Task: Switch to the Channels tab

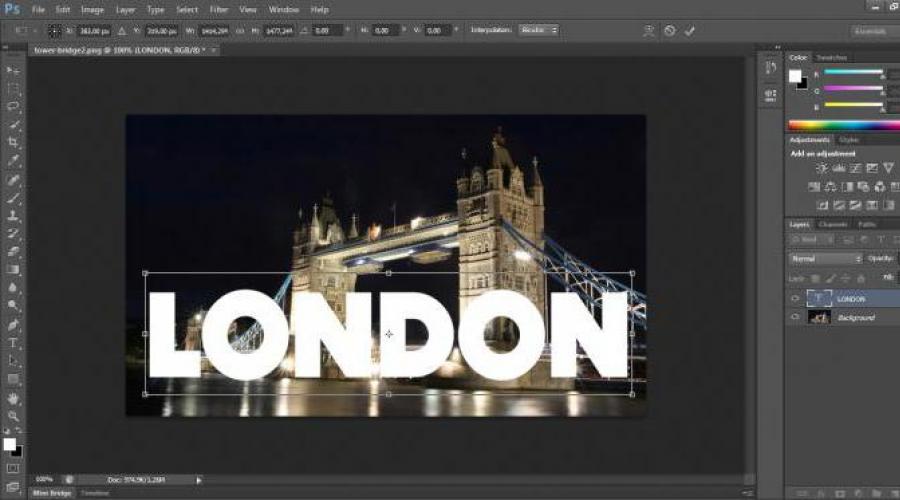Action: click(833, 224)
